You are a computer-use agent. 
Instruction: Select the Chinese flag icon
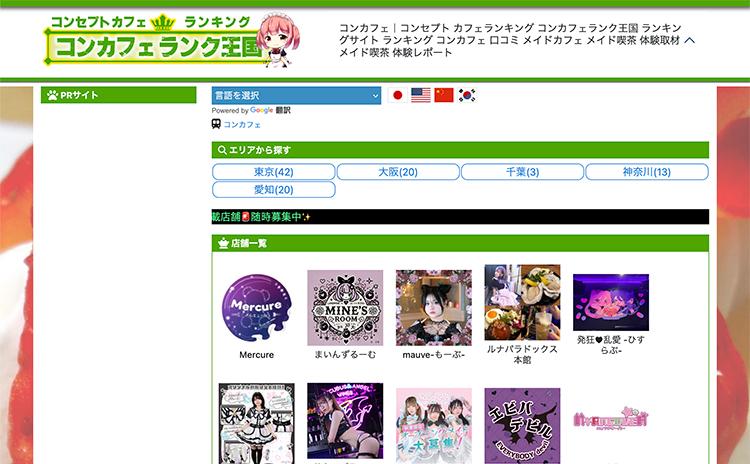[444, 95]
